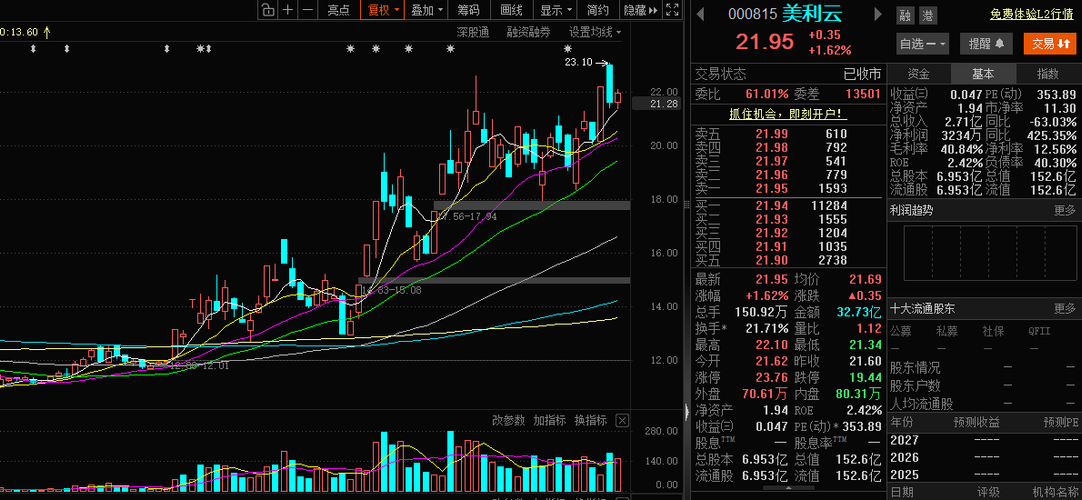
Task: Toggle the 融资融券 overlay
Action: pyautogui.click(x=529, y=32)
